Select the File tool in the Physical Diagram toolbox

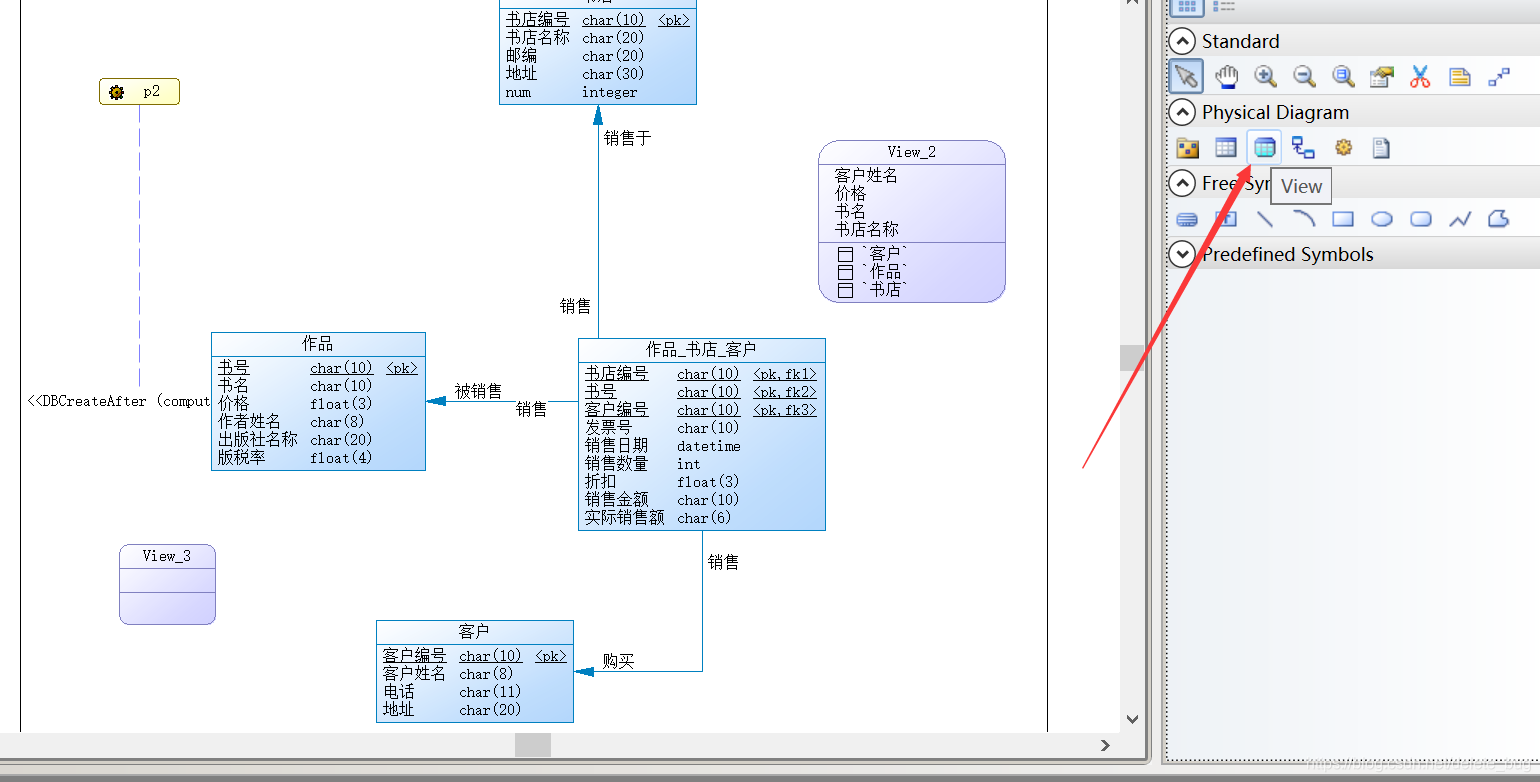click(x=1381, y=148)
